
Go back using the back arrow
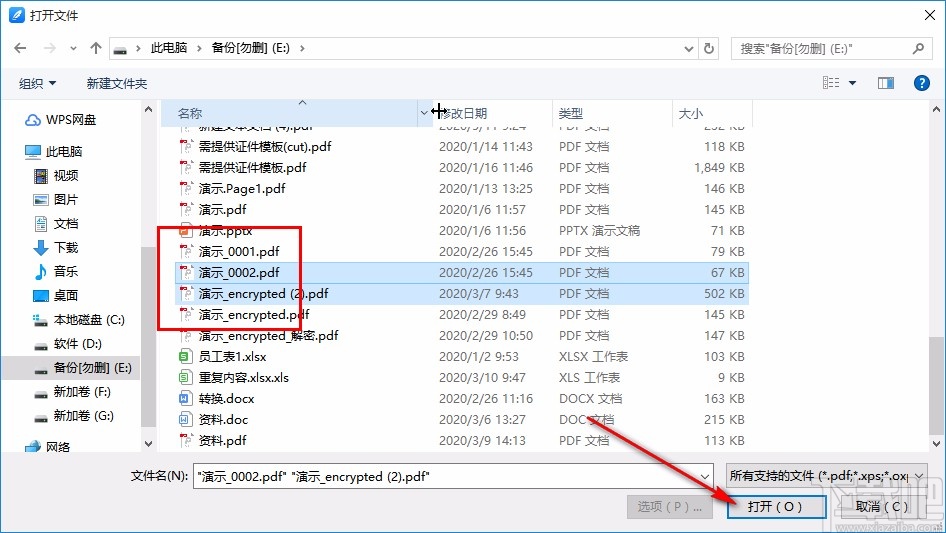click(20, 48)
